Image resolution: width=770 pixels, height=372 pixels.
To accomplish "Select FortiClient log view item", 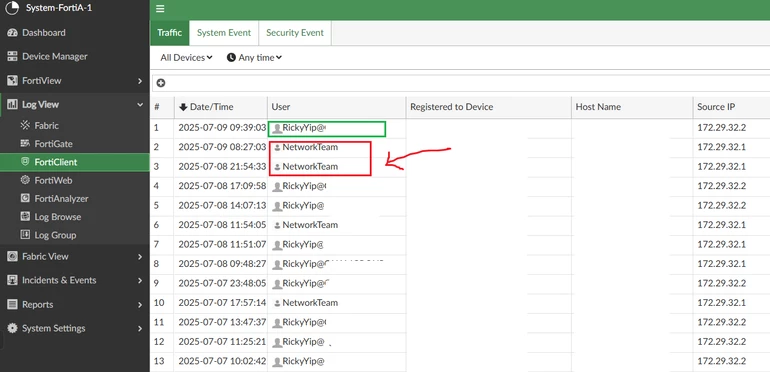I will pyautogui.click(x=75, y=162).
